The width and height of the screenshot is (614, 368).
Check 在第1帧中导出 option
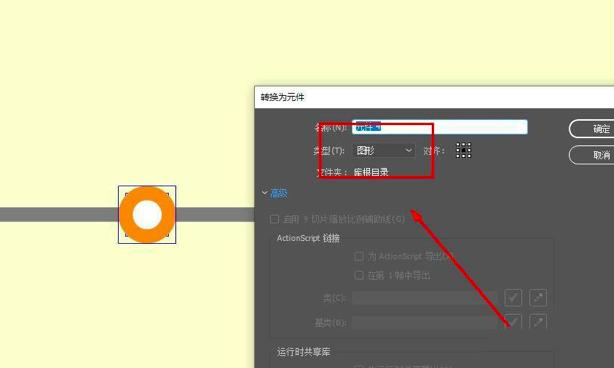point(359,276)
